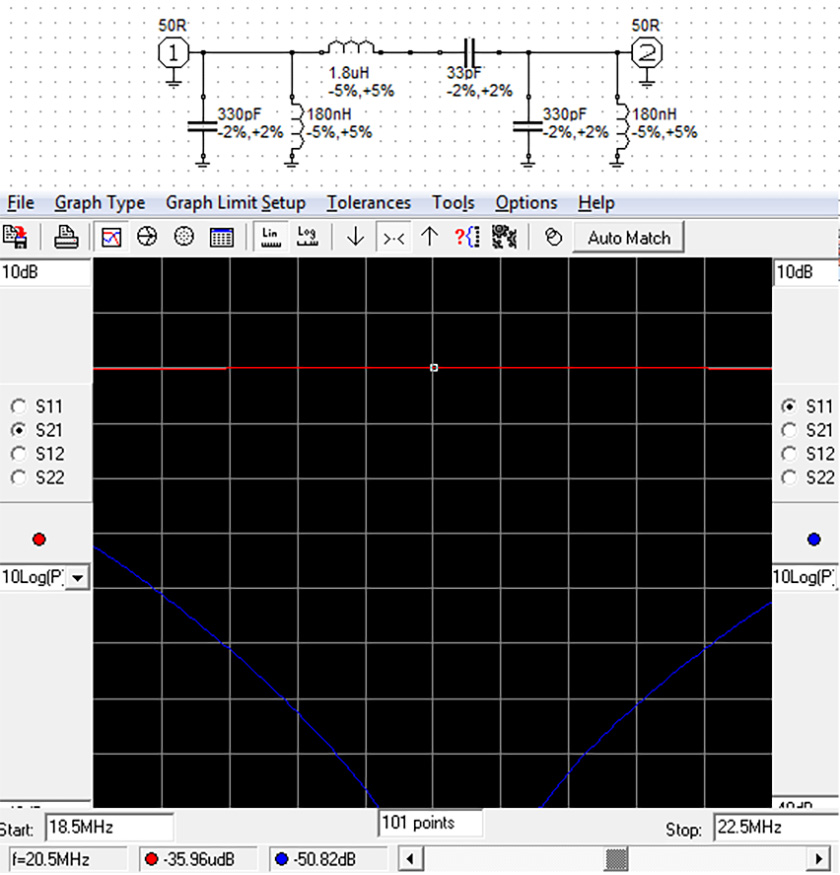Open the Graph Type menu

(x=100, y=203)
